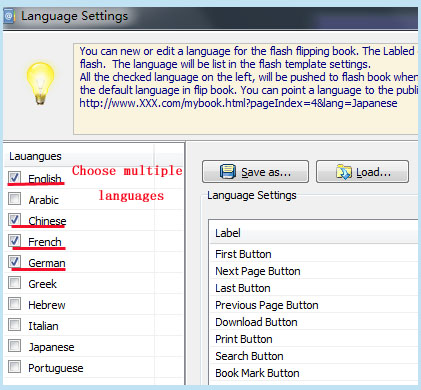
Task: Check the Portuguese language checkbox
Action: [x=14, y=367]
